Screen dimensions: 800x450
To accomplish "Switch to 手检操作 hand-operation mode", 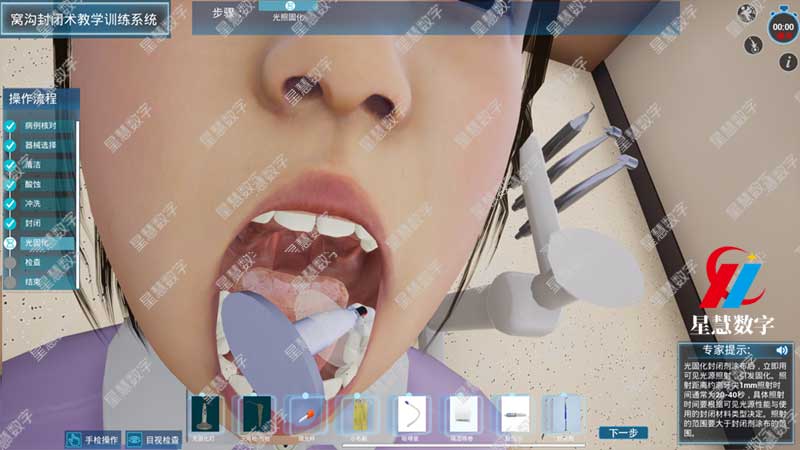I will coord(93,439).
